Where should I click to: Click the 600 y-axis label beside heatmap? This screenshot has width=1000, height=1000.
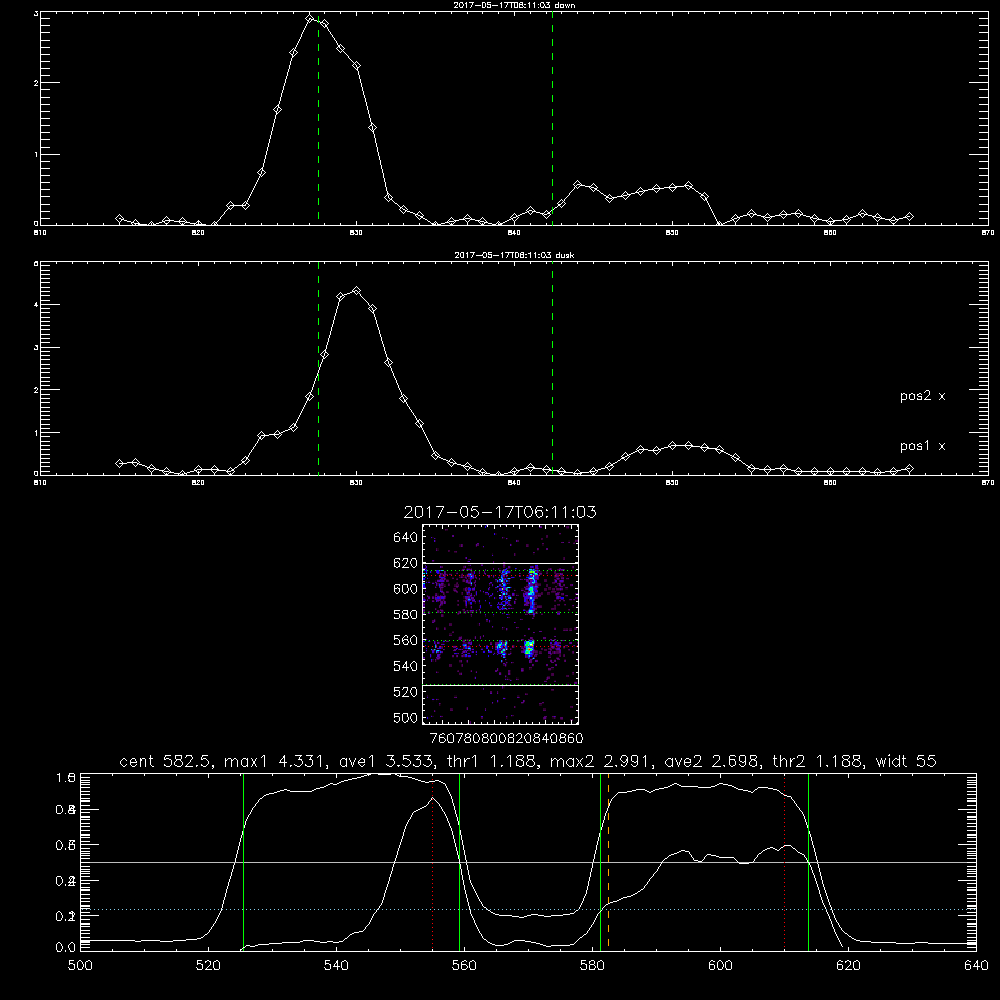pyautogui.click(x=406, y=589)
